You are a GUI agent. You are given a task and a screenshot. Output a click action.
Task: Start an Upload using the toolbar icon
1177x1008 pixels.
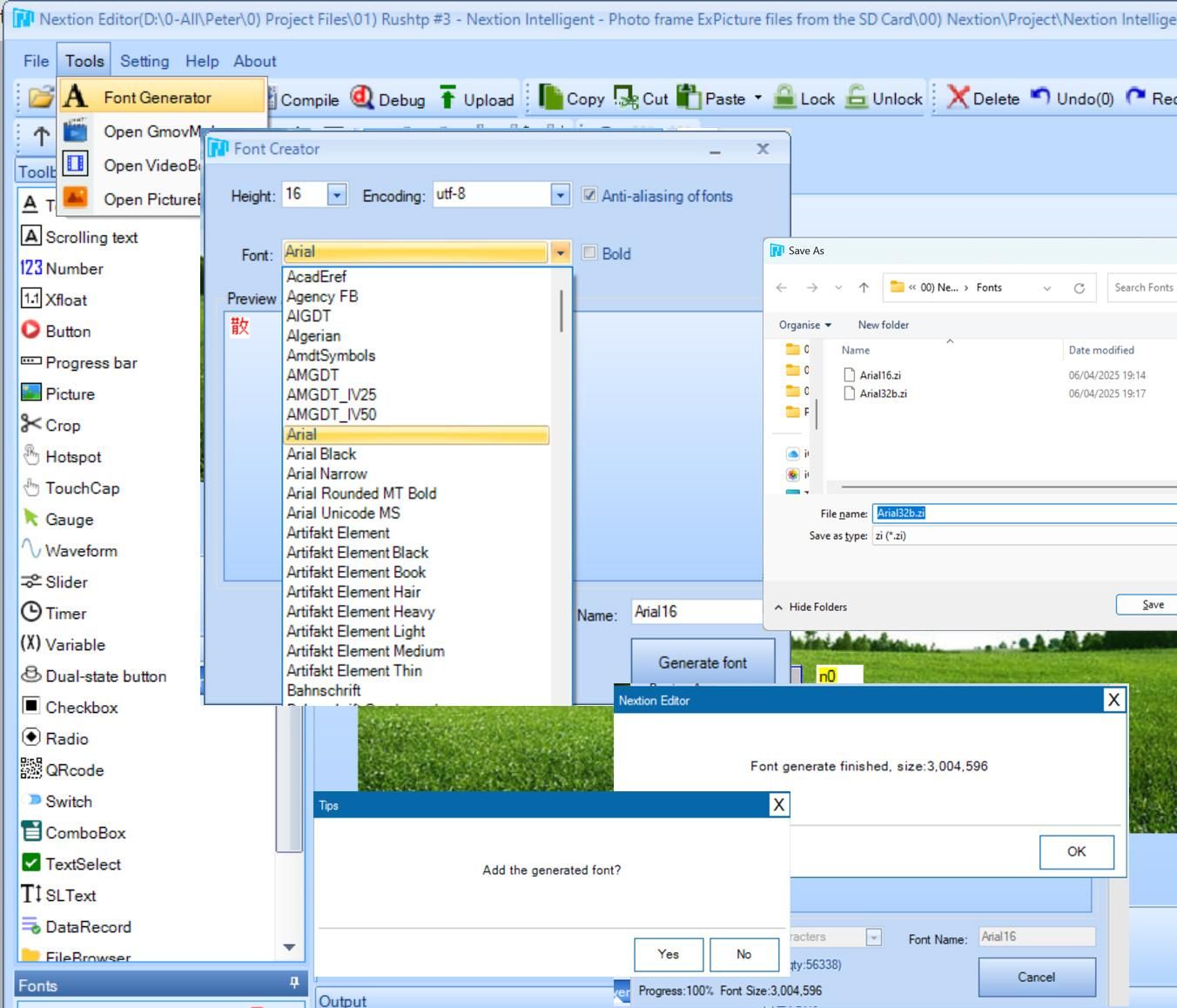(474, 98)
